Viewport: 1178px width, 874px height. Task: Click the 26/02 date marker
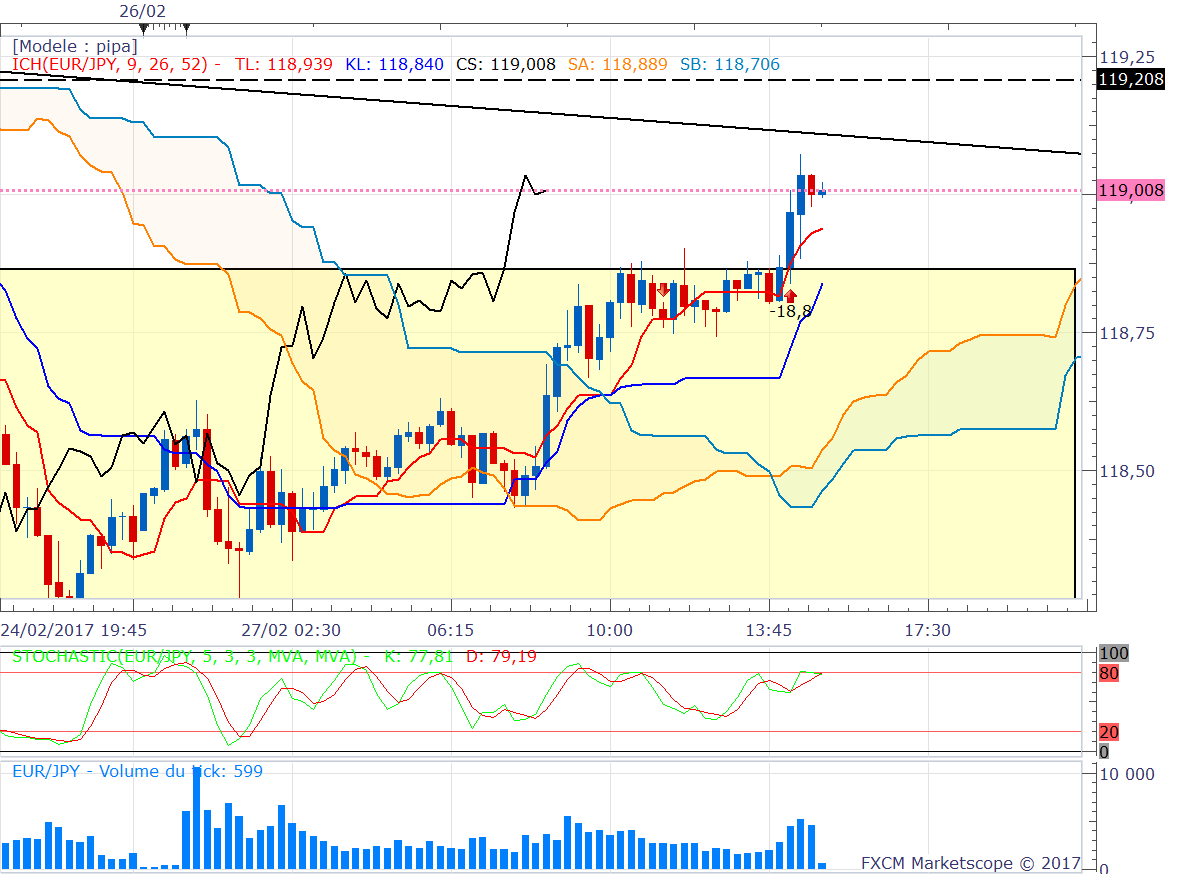click(143, 11)
